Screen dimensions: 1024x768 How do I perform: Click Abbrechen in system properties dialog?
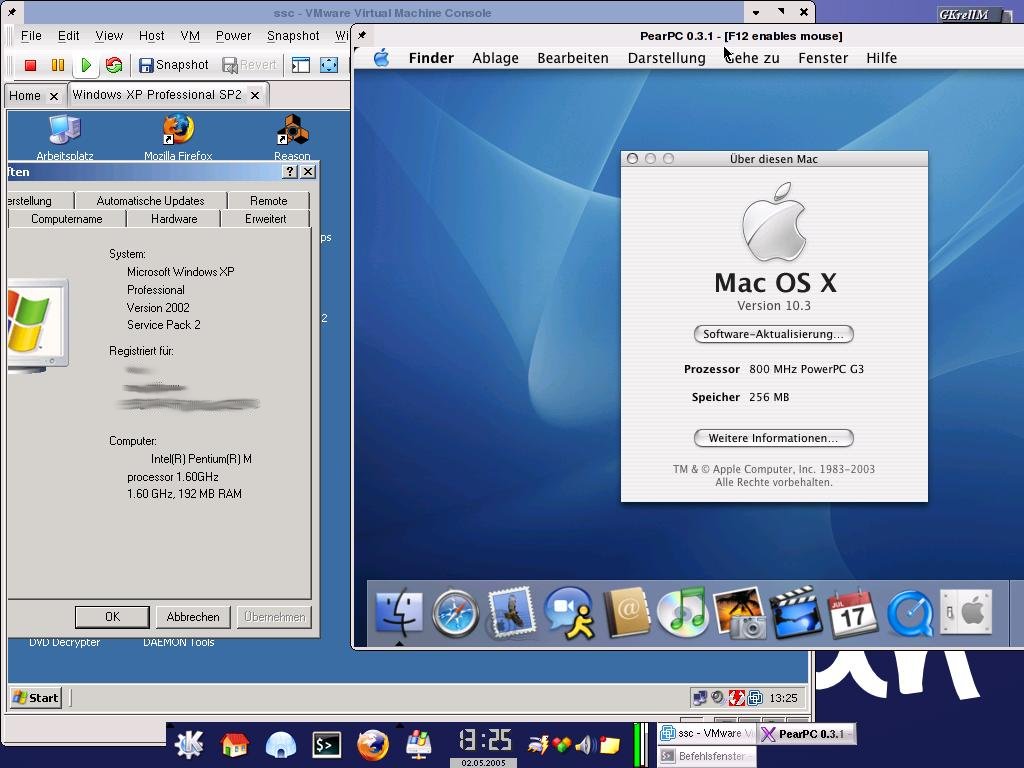pyautogui.click(x=193, y=616)
